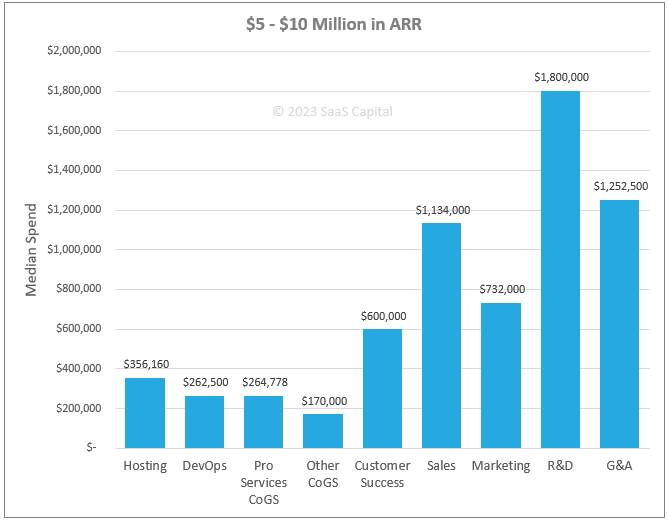Screen dimensions: 668x521
Task: Click the Hosting bar
Action: click(x=145, y=413)
